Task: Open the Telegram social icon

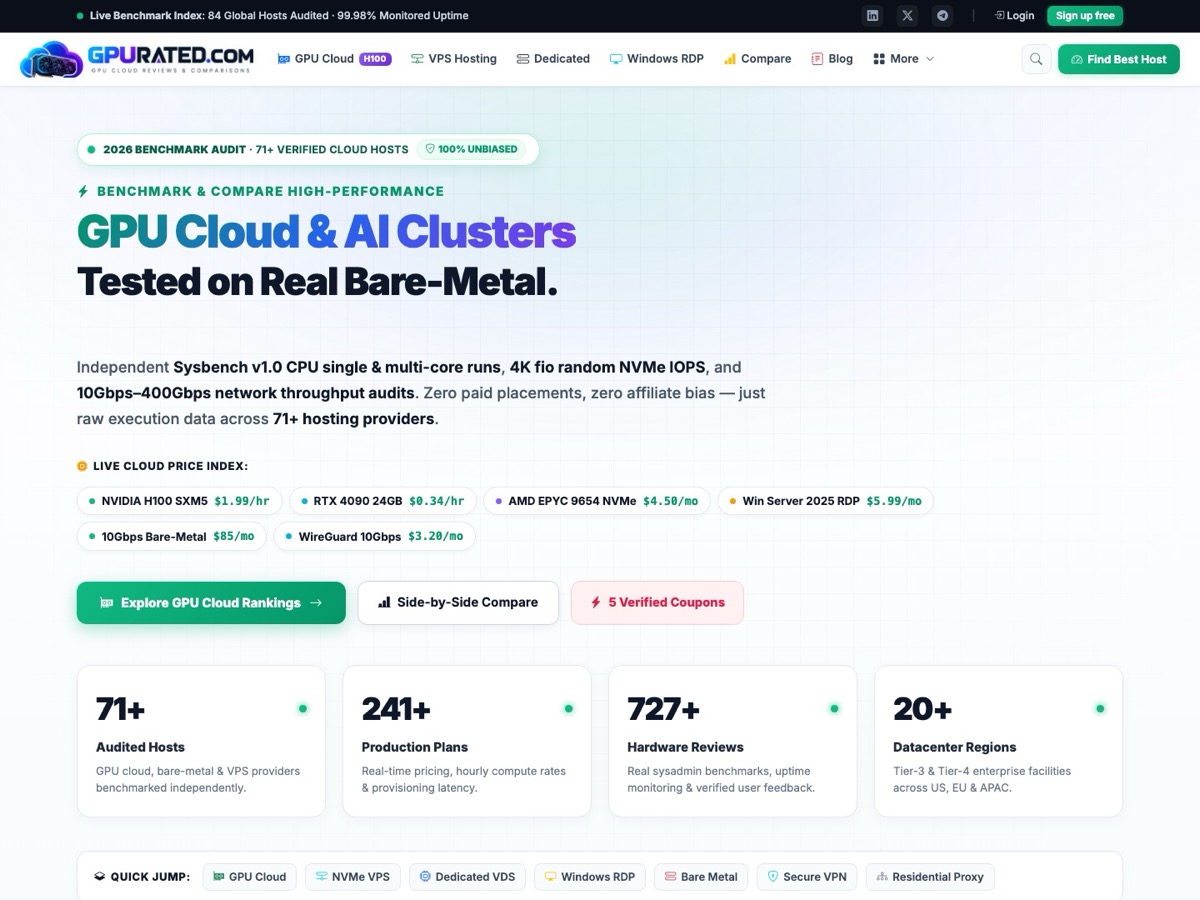Action: pyautogui.click(x=942, y=16)
